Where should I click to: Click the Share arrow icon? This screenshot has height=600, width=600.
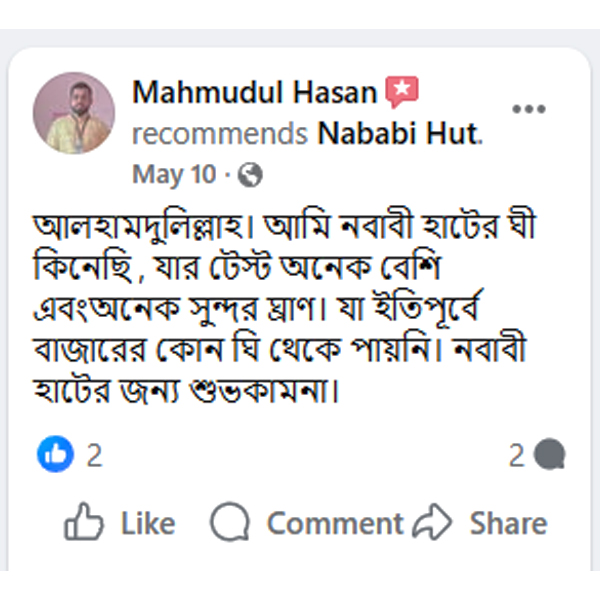pyautogui.click(x=432, y=522)
